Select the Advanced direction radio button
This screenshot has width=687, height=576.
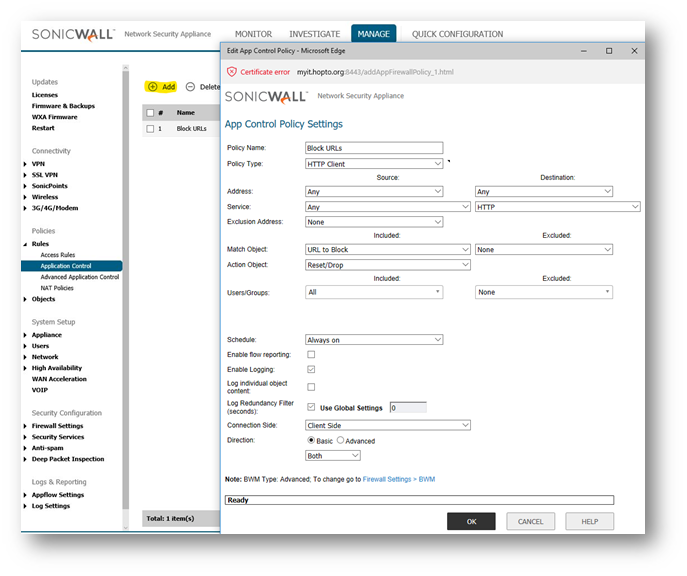[340, 440]
